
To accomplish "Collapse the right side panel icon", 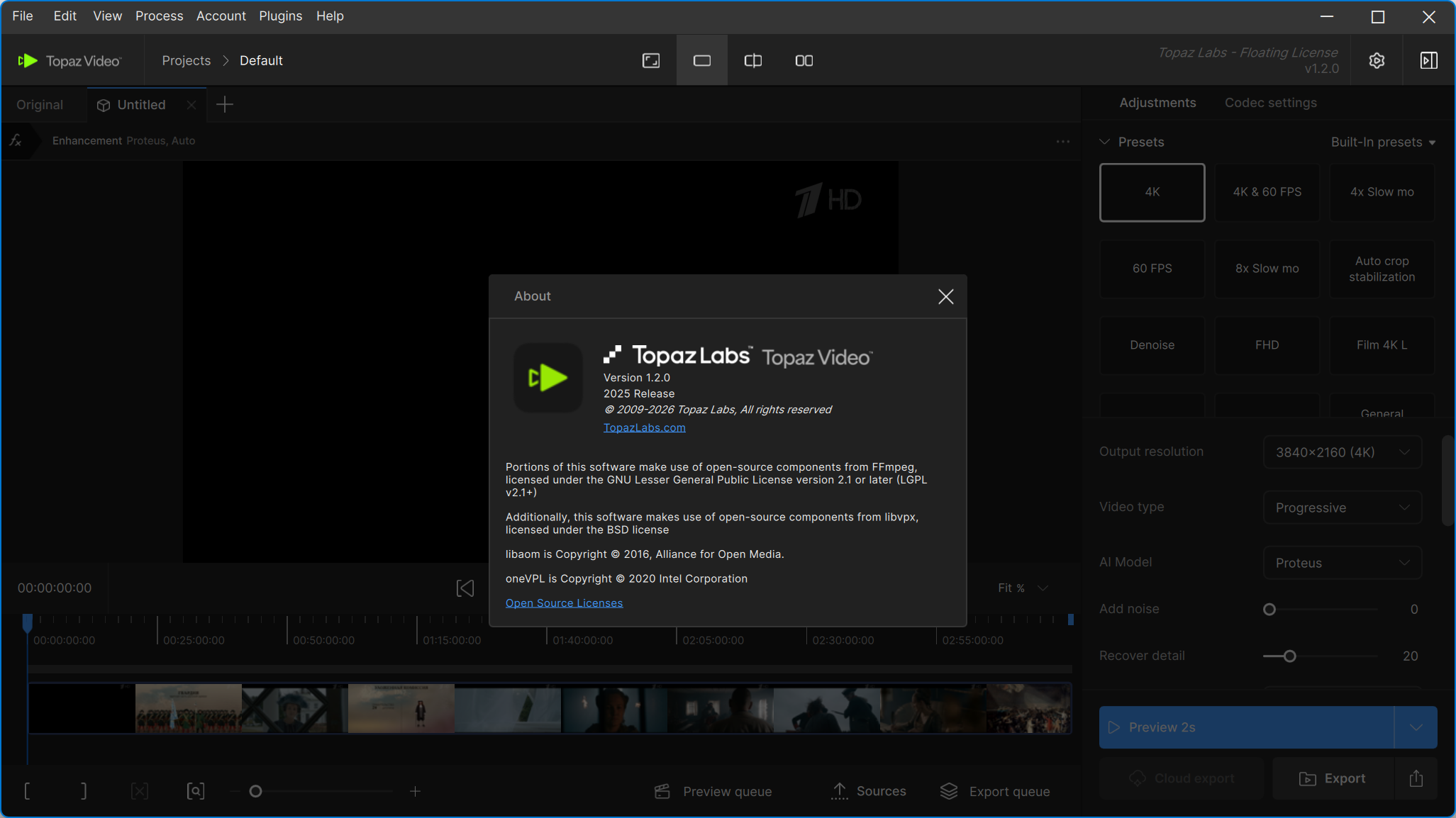I will click(x=1428, y=61).
